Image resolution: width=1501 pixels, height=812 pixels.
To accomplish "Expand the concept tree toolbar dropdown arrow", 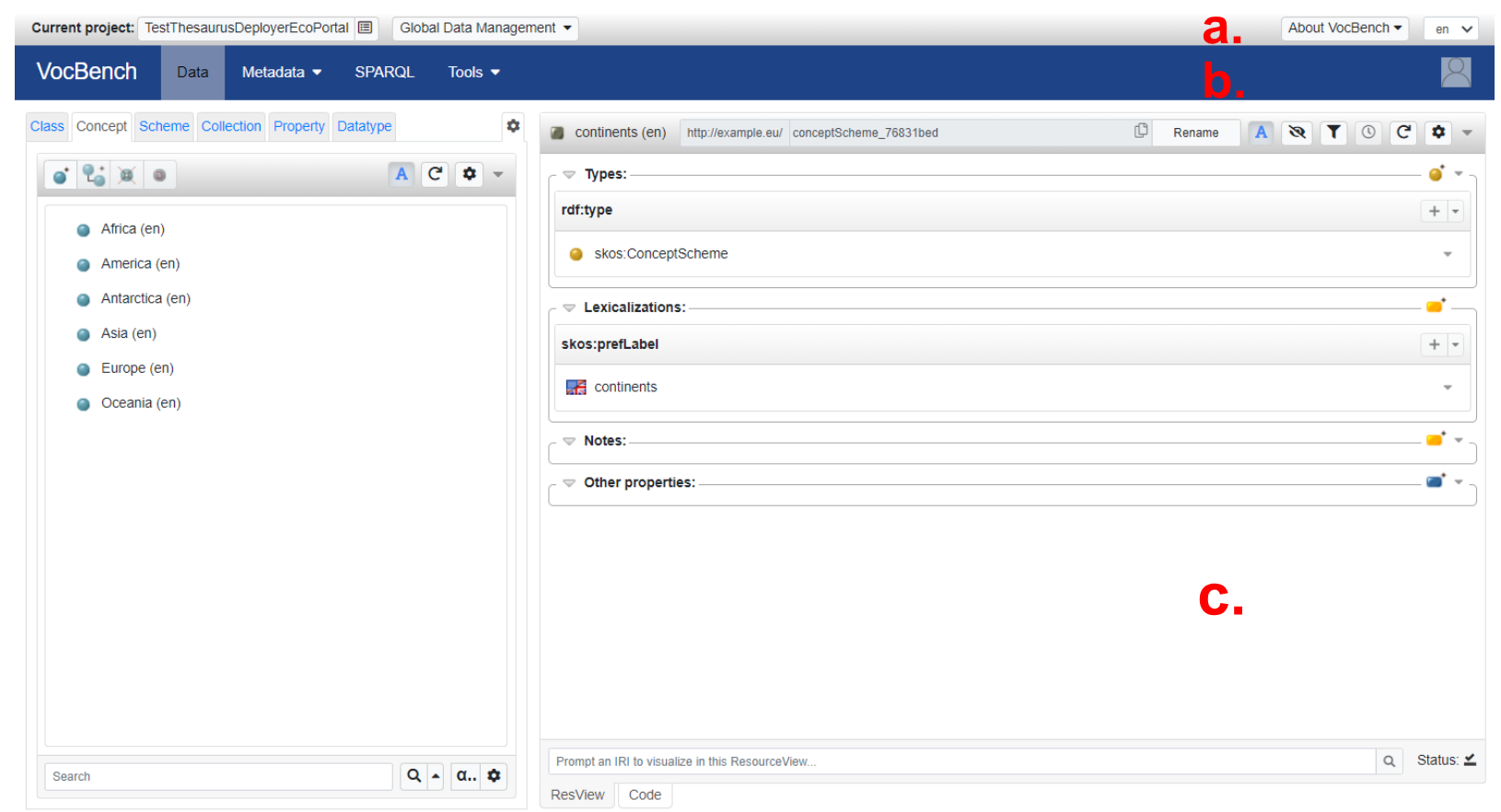I will pos(498,174).
